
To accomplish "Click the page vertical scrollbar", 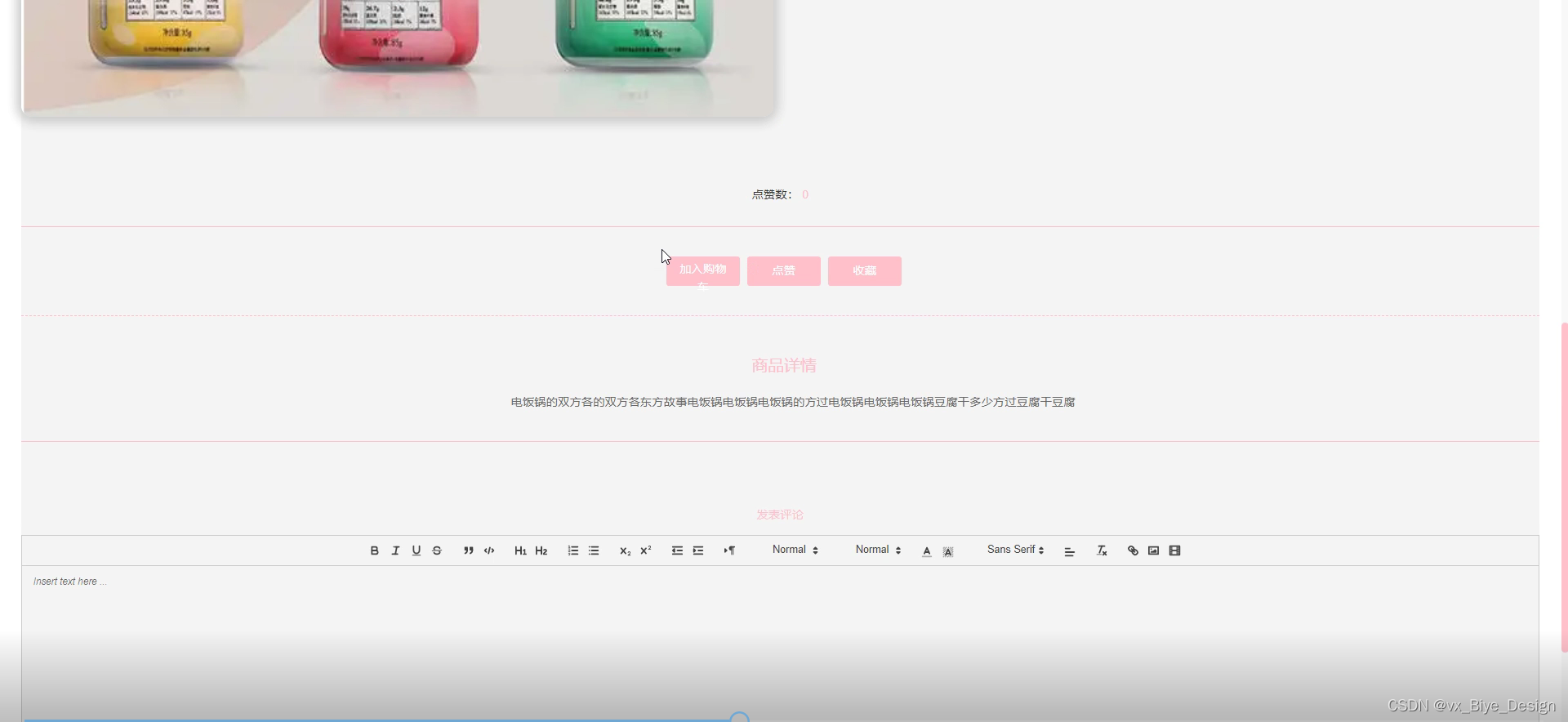I will coord(1564,488).
